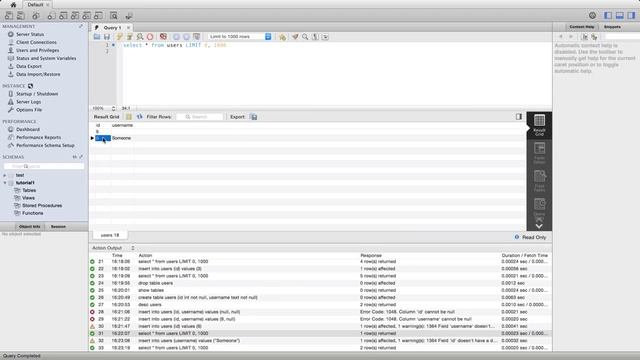Image resolution: width=640 pixels, height=360 pixels.
Task: Open find panel with magnifier icon
Action: click(x=305, y=37)
